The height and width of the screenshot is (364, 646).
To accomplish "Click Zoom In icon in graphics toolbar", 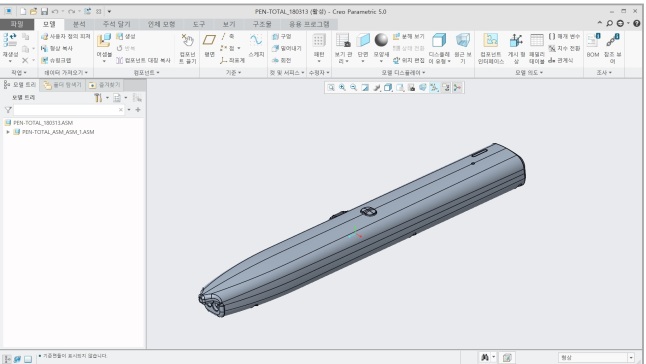I will (342, 87).
